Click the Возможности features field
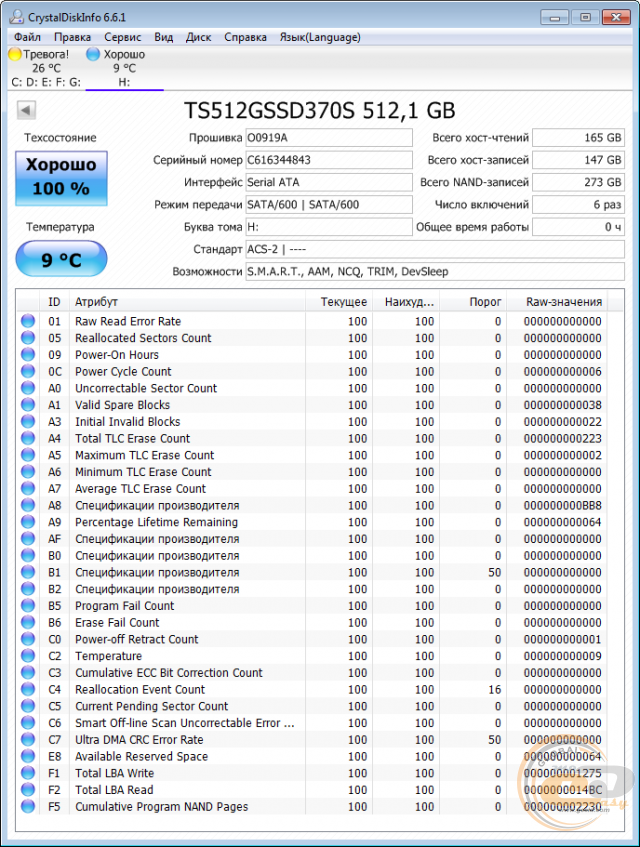The height and width of the screenshot is (847, 640). pos(435,272)
